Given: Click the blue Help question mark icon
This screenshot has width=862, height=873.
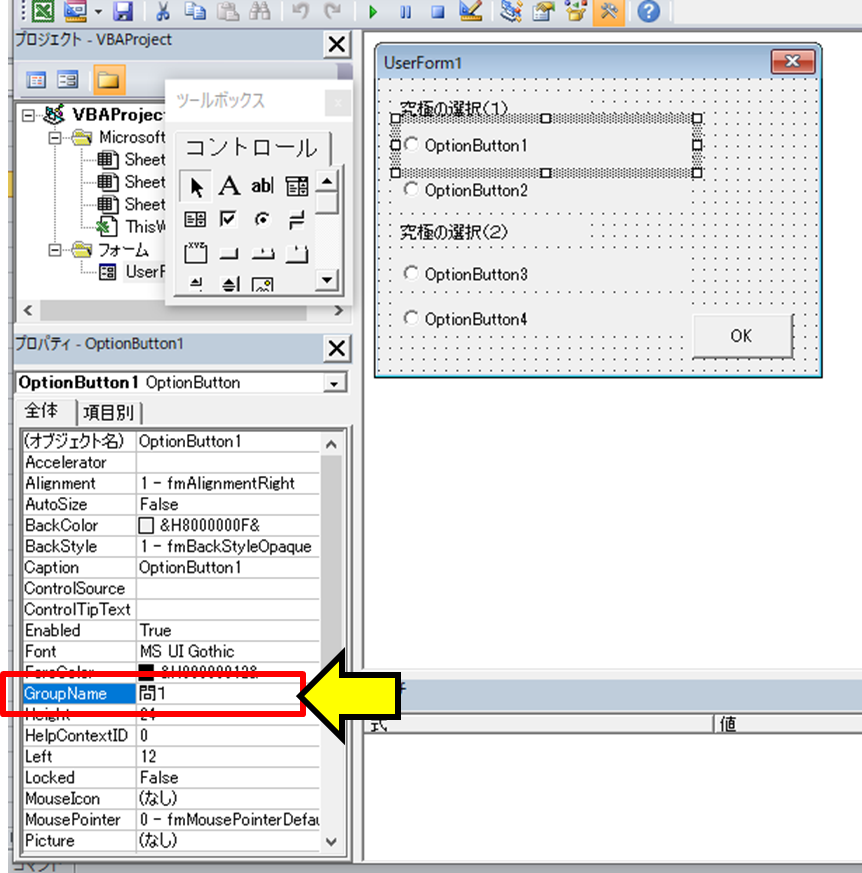Looking at the screenshot, I should pos(648,11).
